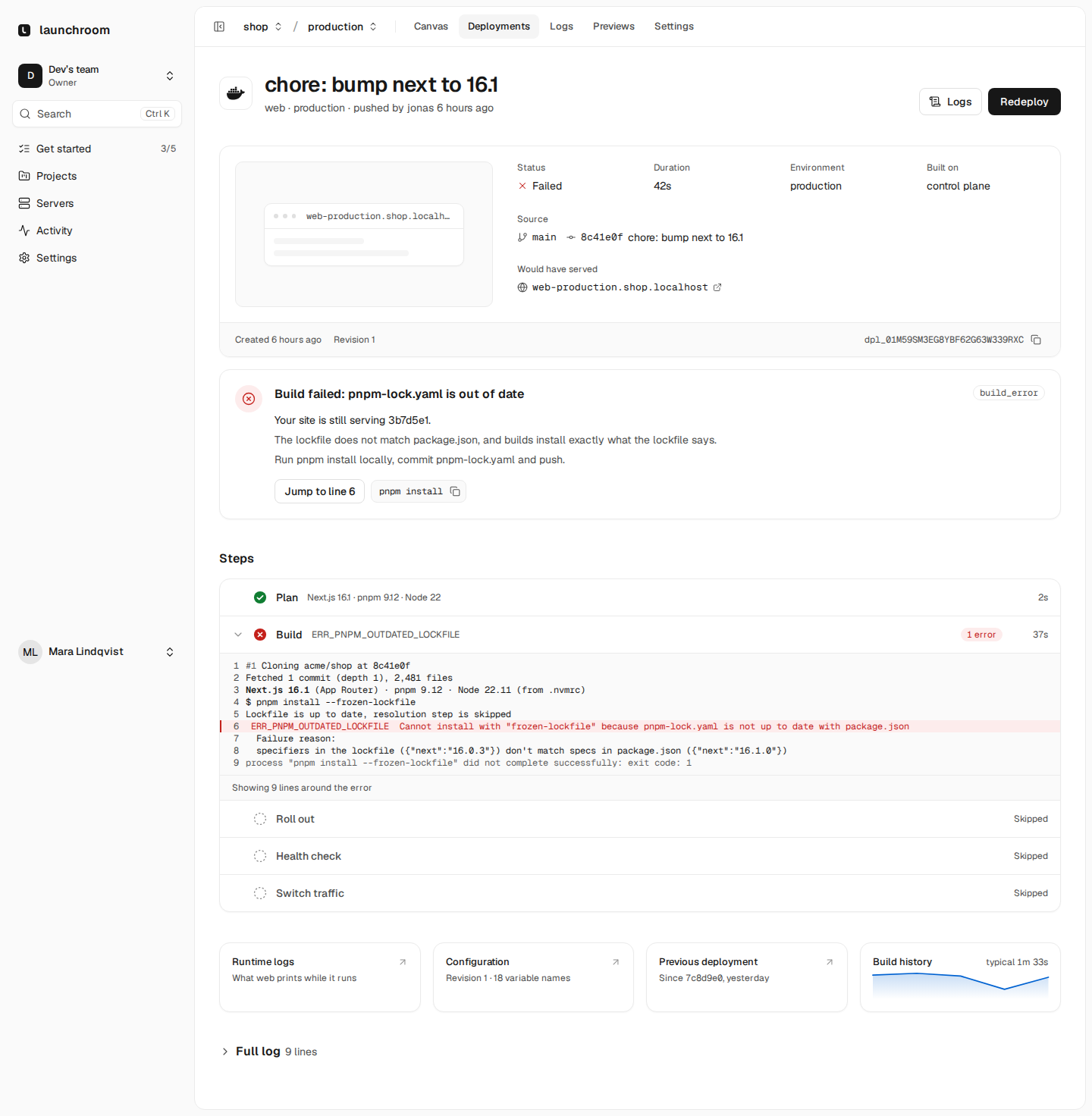The height and width of the screenshot is (1116, 1092).
Task: Click the Roll out step row
Action: coord(640,819)
